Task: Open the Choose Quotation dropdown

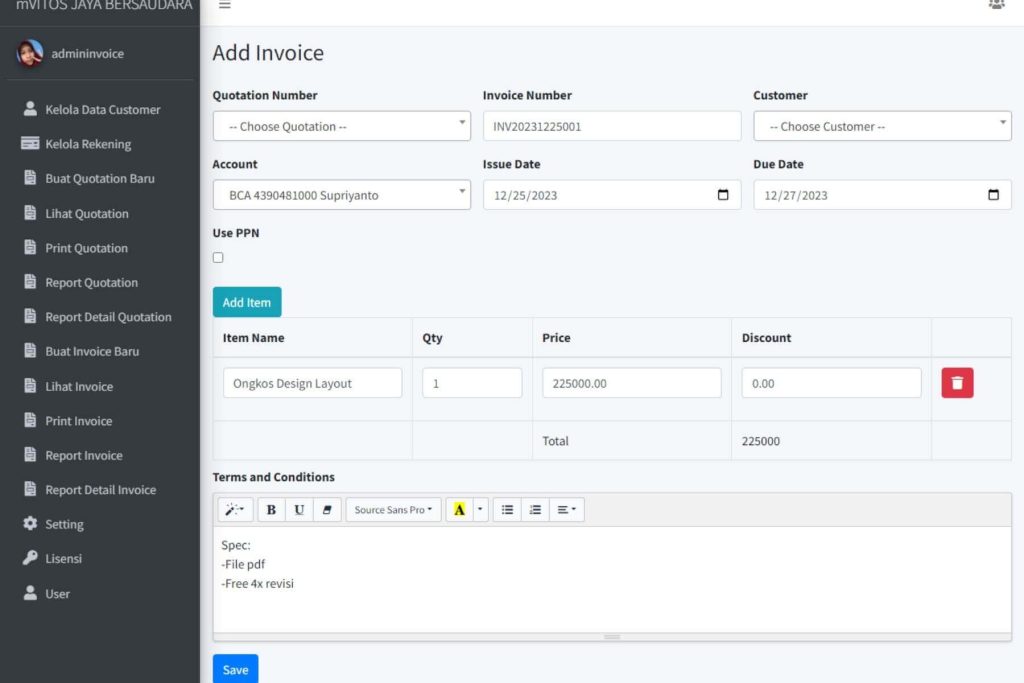Action: 341,126
